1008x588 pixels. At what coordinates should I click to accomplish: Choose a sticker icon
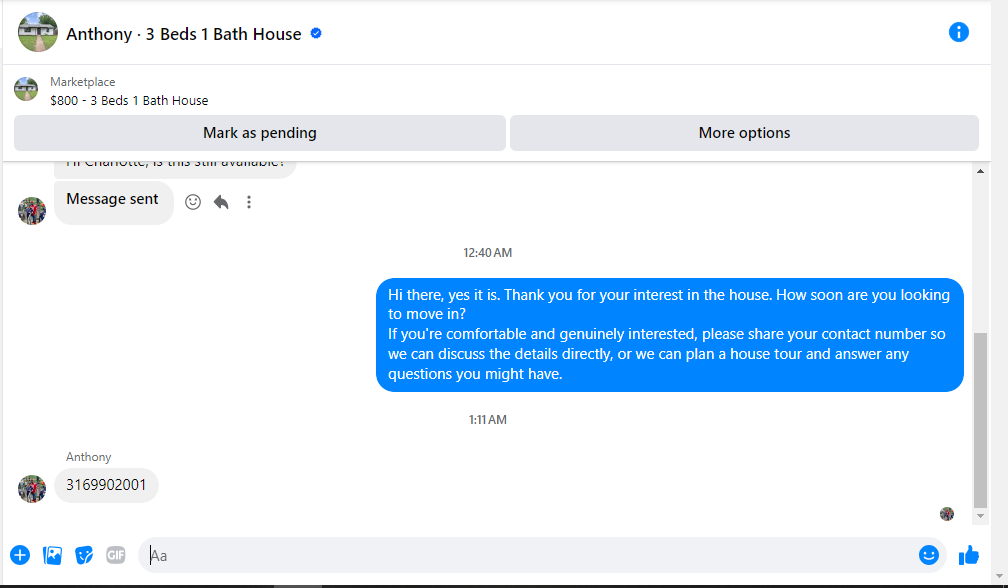point(84,555)
